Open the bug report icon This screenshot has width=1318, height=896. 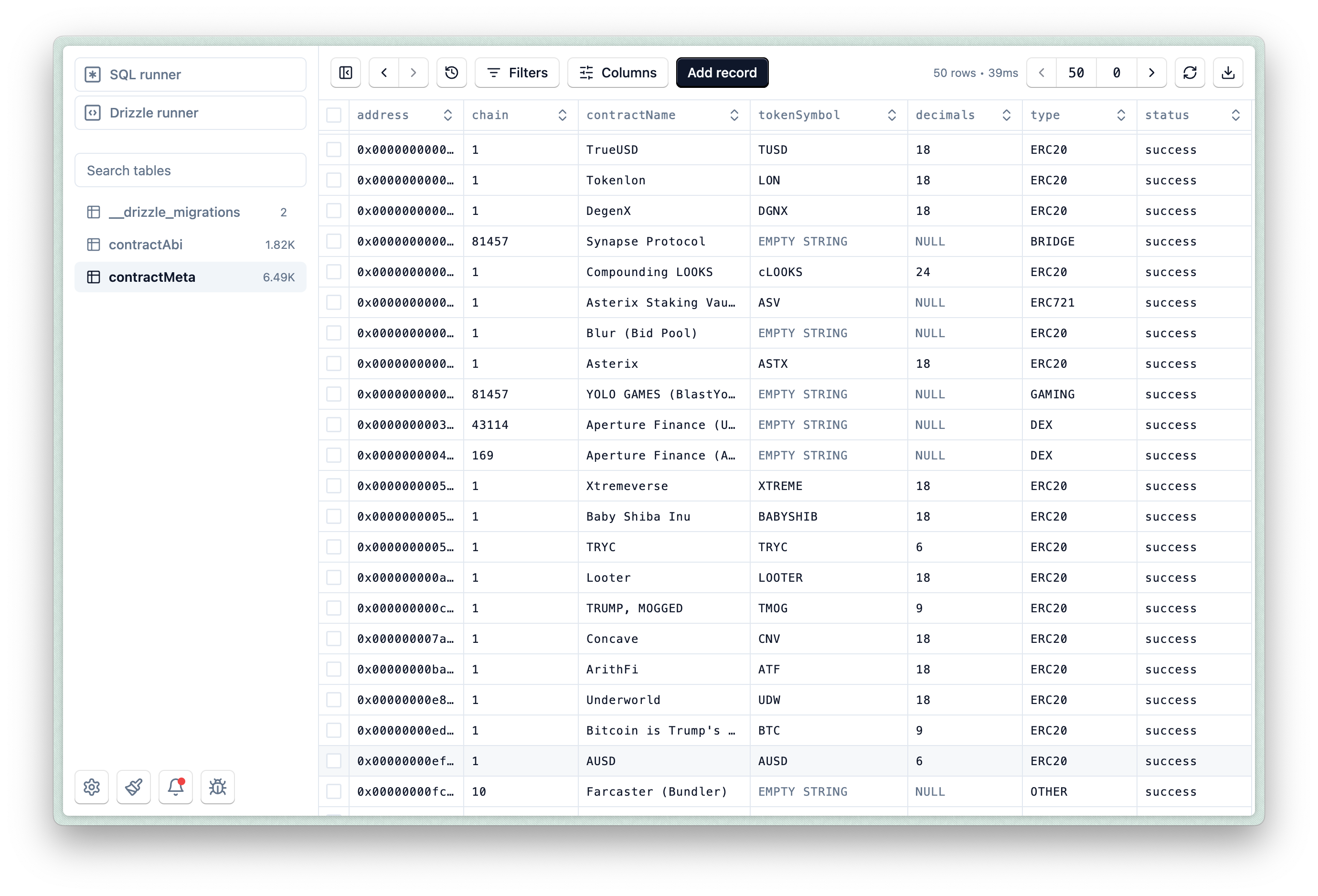pos(218,787)
